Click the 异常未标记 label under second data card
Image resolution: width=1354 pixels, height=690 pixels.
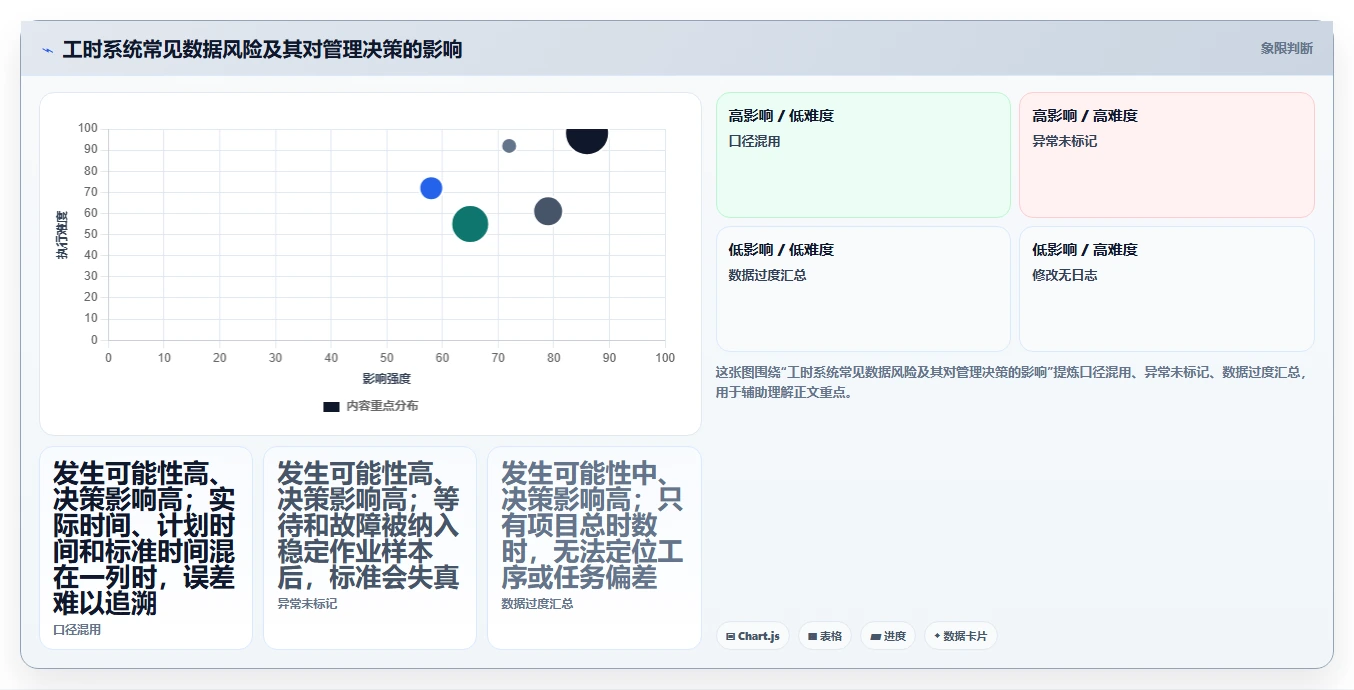307,604
